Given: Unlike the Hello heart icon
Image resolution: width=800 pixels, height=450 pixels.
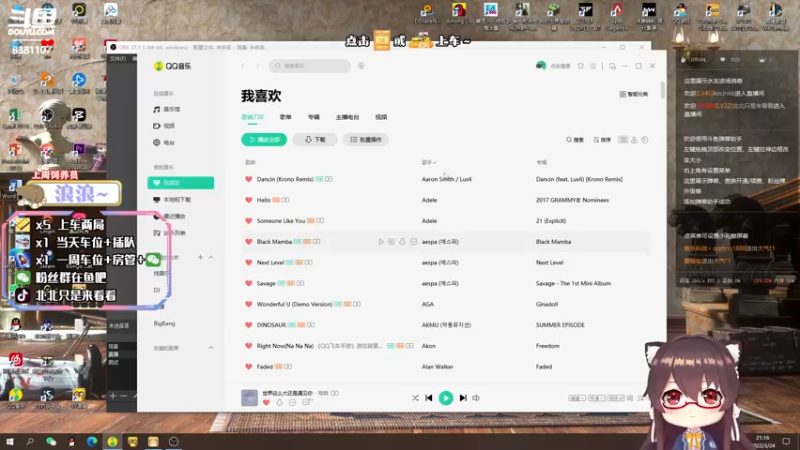Looking at the screenshot, I should pos(248,200).
